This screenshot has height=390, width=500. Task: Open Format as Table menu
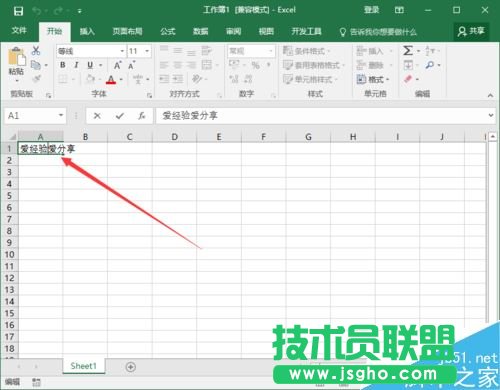click(313, 65)
